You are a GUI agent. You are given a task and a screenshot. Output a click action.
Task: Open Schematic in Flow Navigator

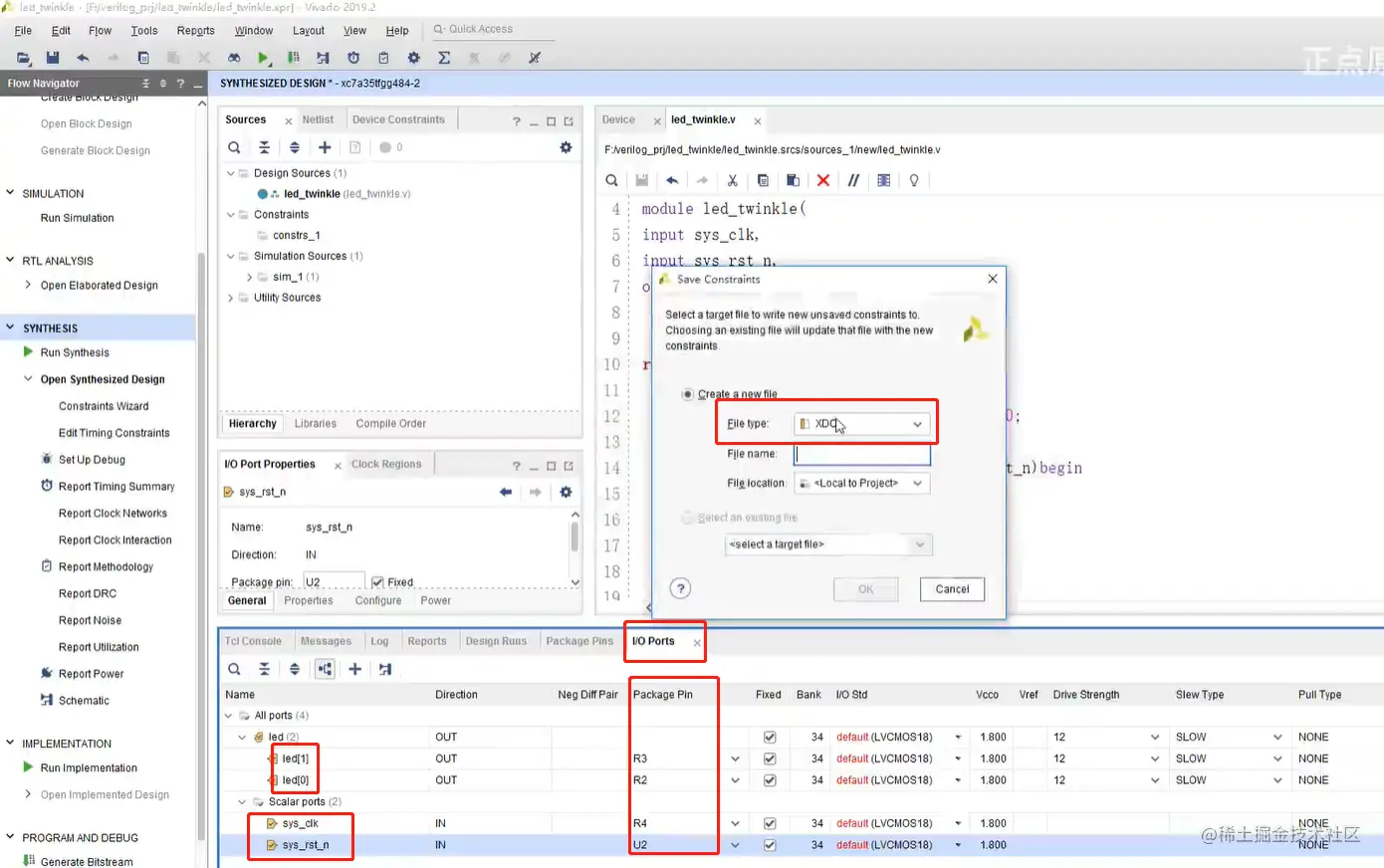(84, 701)
